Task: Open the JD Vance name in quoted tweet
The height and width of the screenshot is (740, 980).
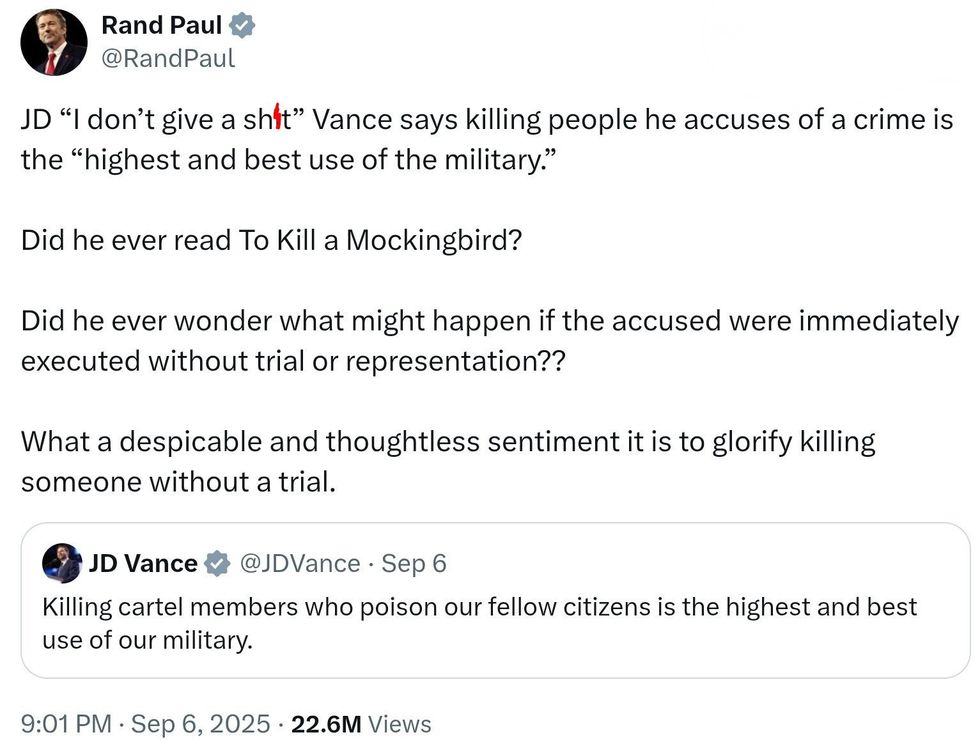Action: 143,564
